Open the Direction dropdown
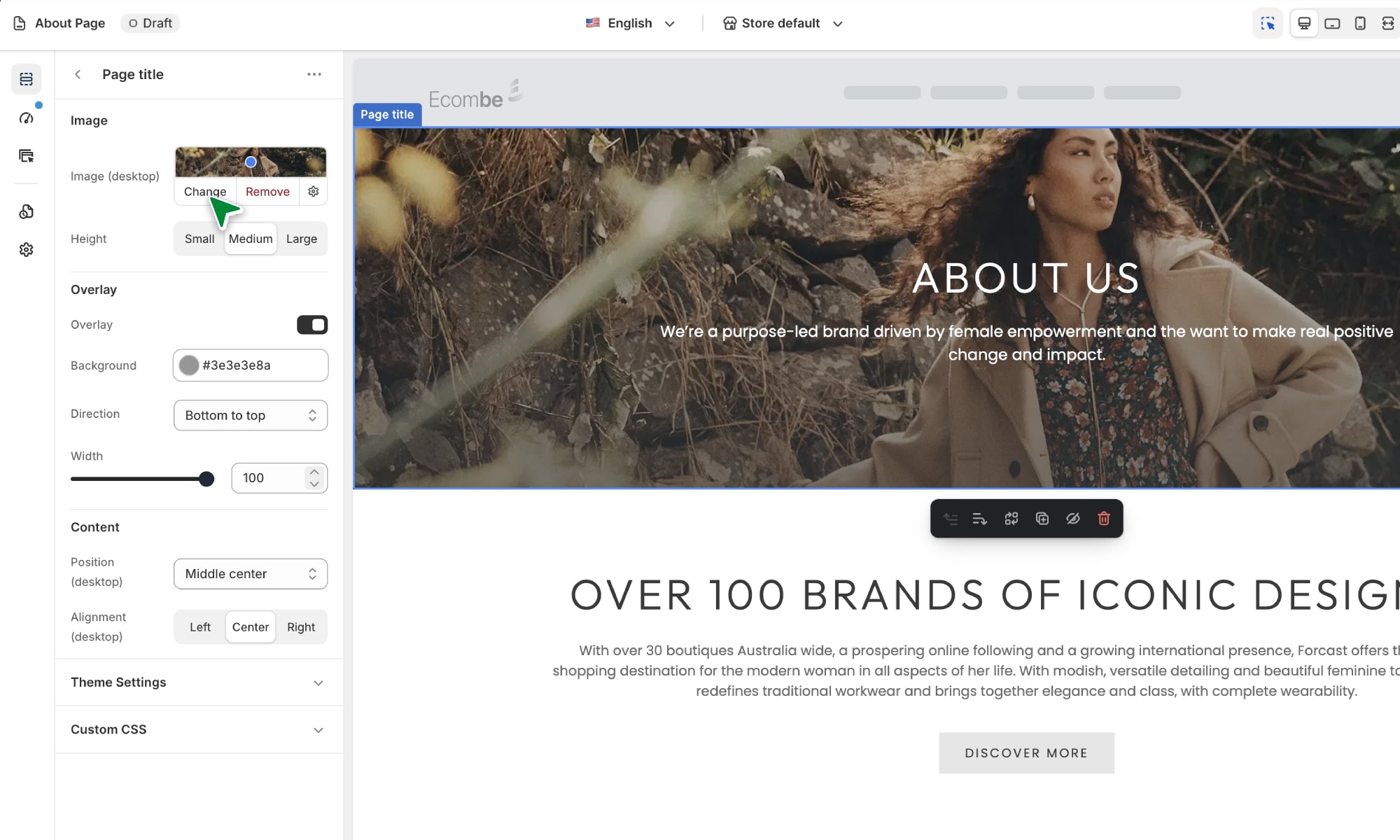The width and height of the screenshot is (1400, 840). [251, 415]
